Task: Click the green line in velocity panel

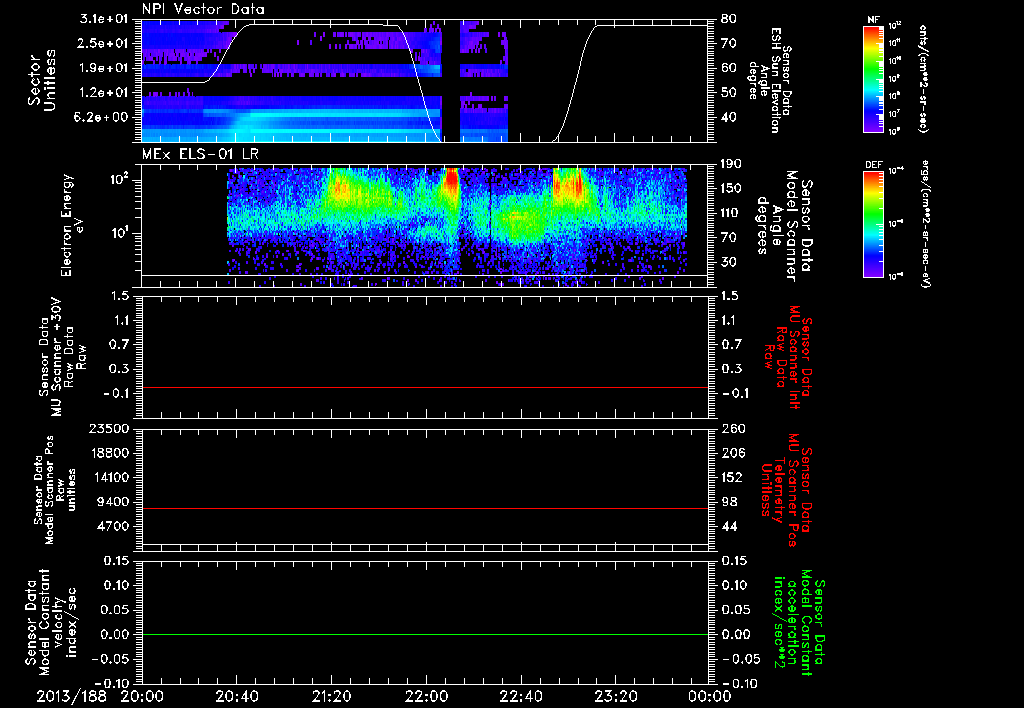Action: [424, 634]
